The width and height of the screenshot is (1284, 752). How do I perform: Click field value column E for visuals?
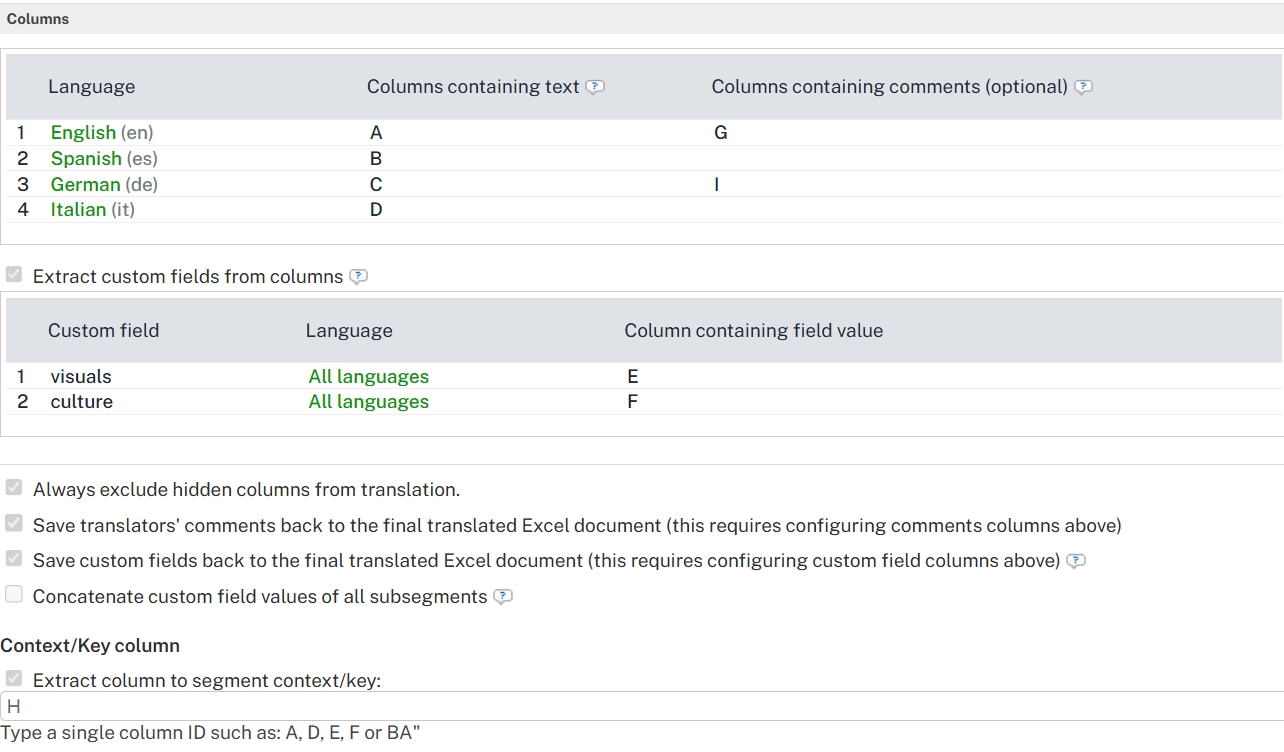tap(633, 377)
